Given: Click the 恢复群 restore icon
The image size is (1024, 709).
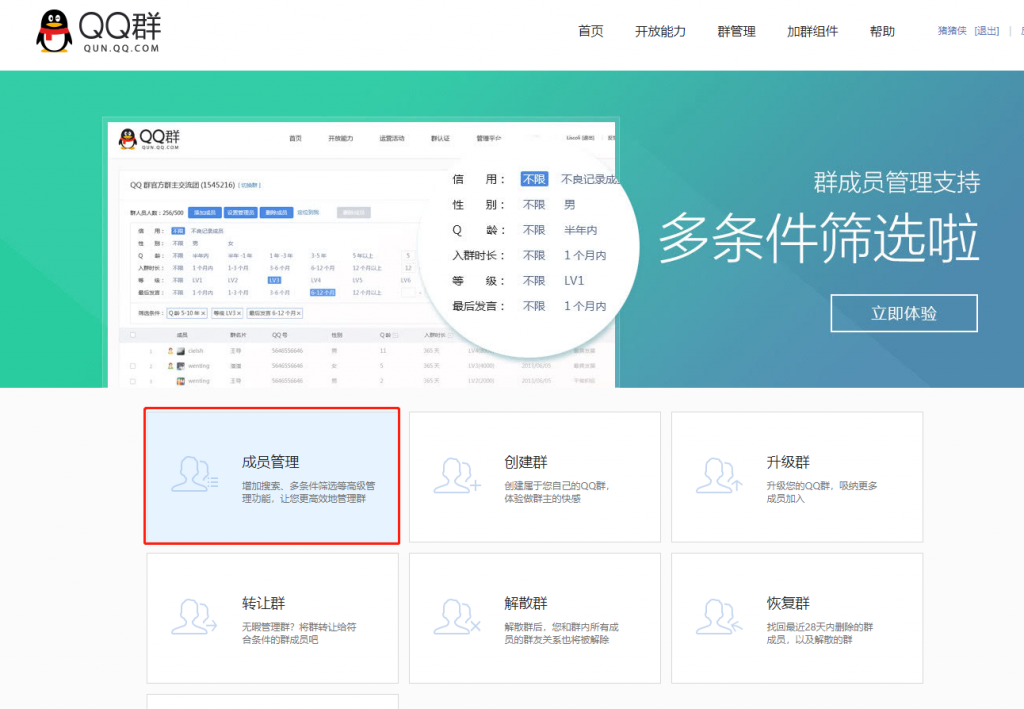Looking at the screenshot, I should 719,616.
